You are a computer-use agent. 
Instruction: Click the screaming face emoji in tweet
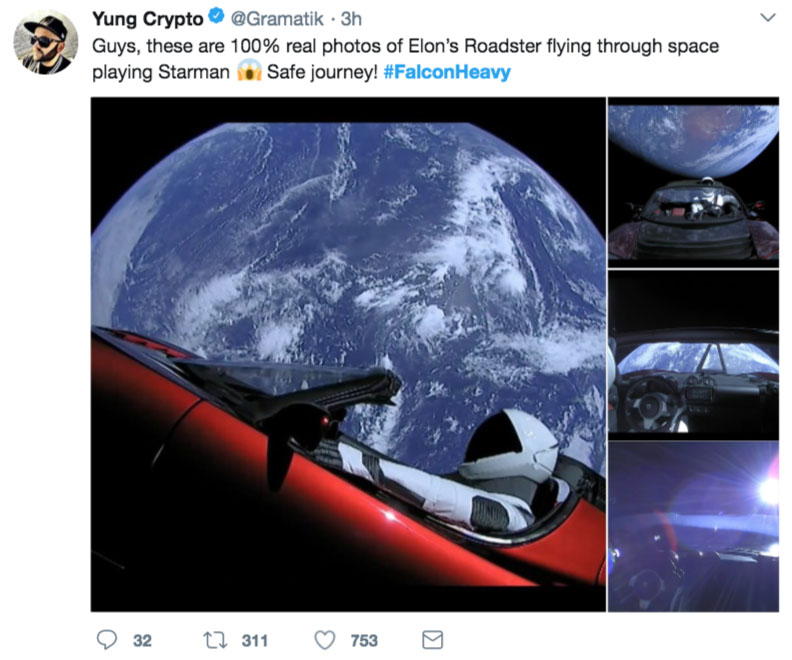coord(248,74)
